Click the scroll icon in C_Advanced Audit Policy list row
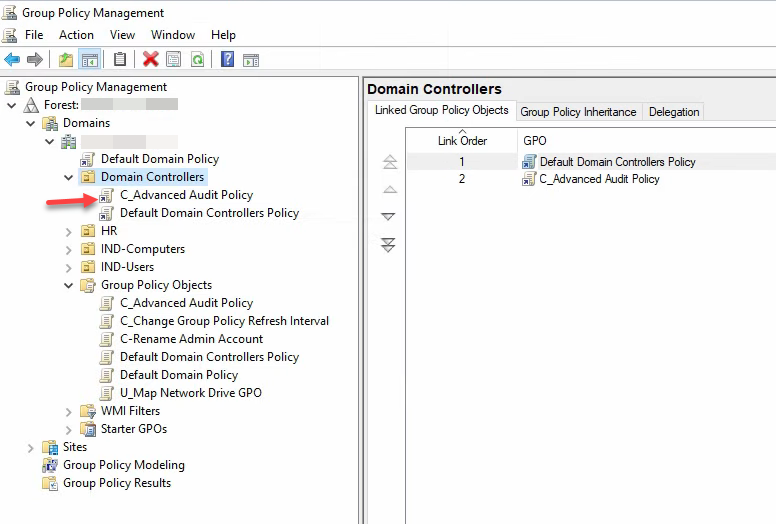776x524 pixels. click(529, 179)
